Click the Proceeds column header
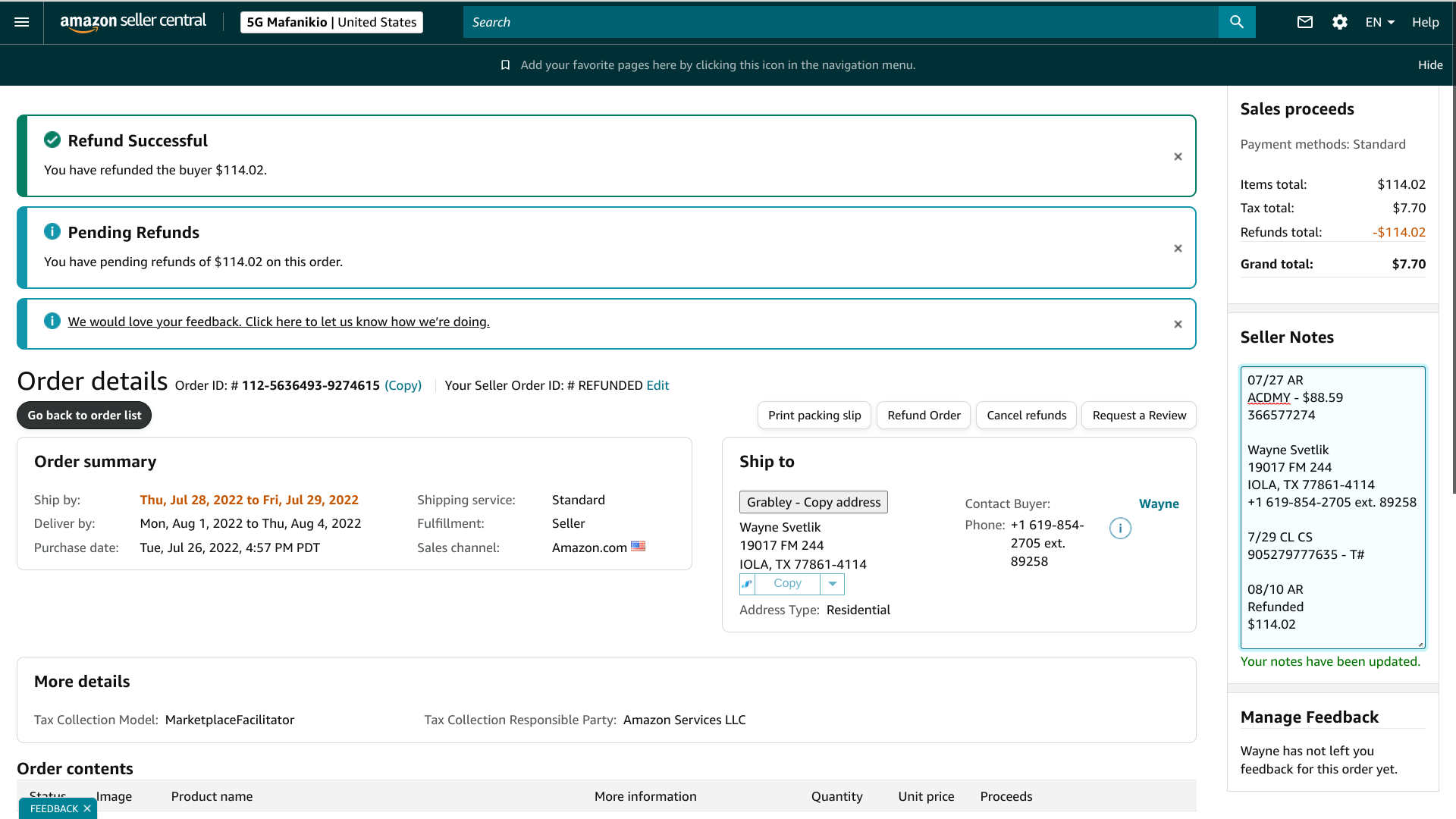The width and height of the screenshot is (1456, 819). (1006, 796)
